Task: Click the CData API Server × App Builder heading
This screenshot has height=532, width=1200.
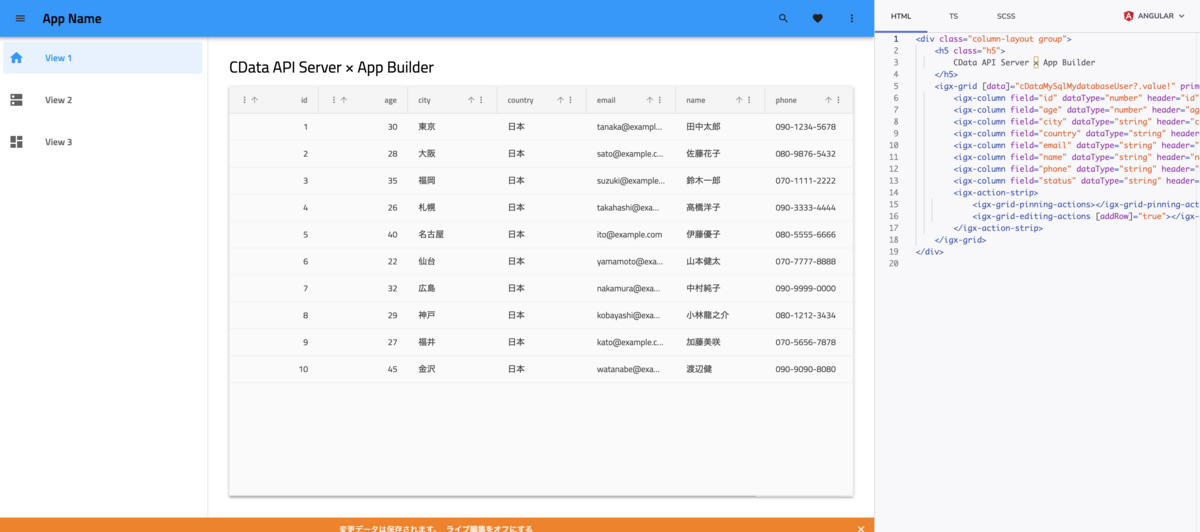Action: click(x=331, y=67)
